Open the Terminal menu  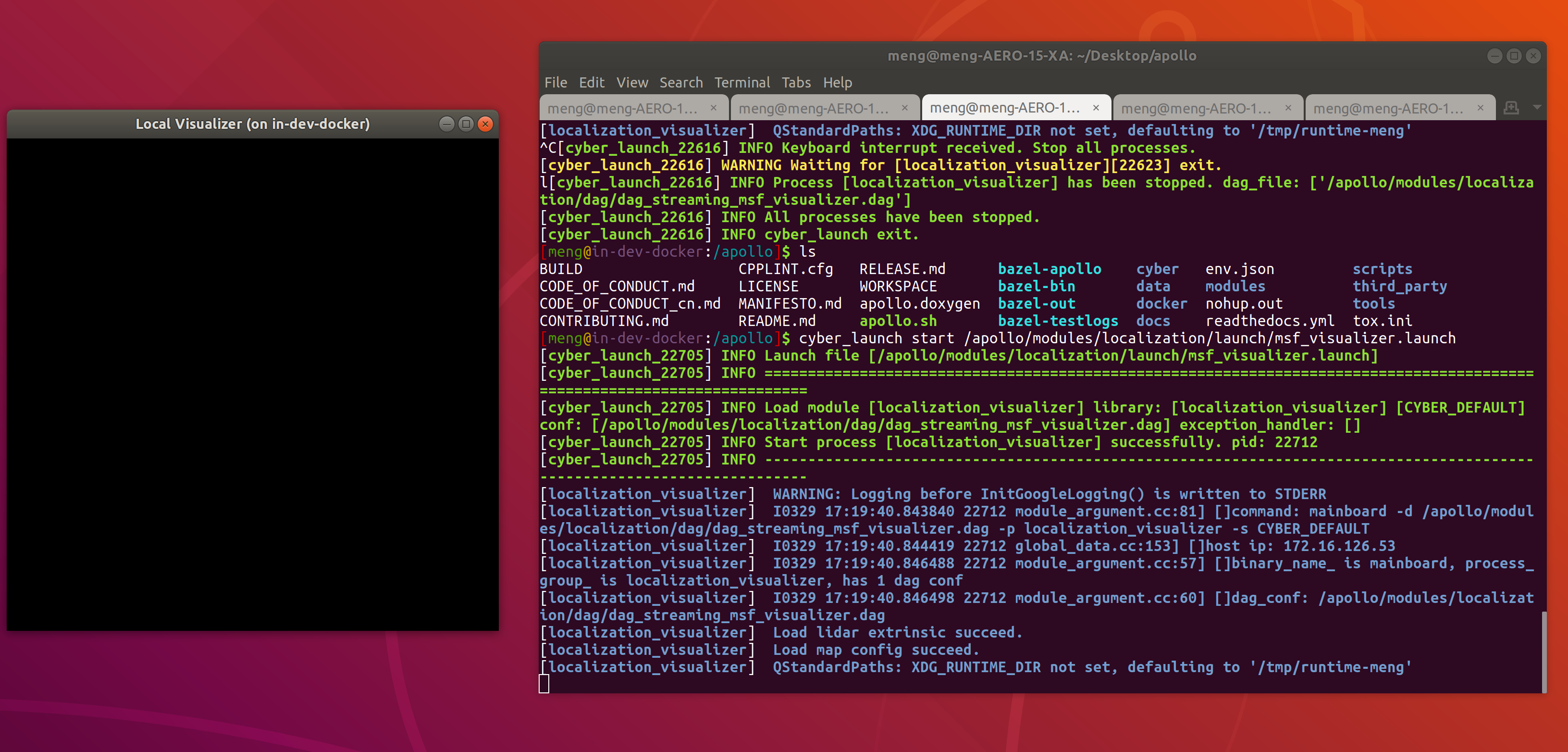coord(742,83)
